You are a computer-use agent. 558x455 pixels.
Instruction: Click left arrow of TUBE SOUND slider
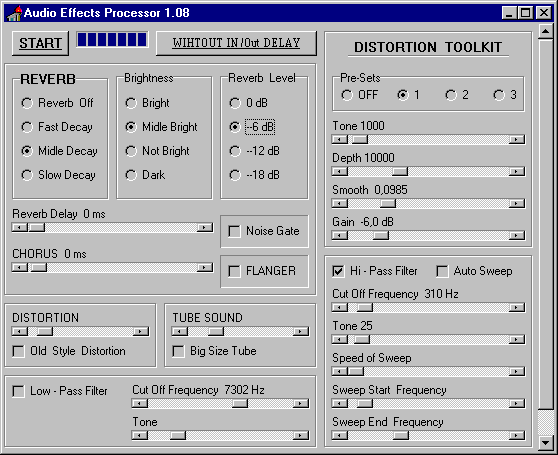pyautogui.click(x=180, y=332)
